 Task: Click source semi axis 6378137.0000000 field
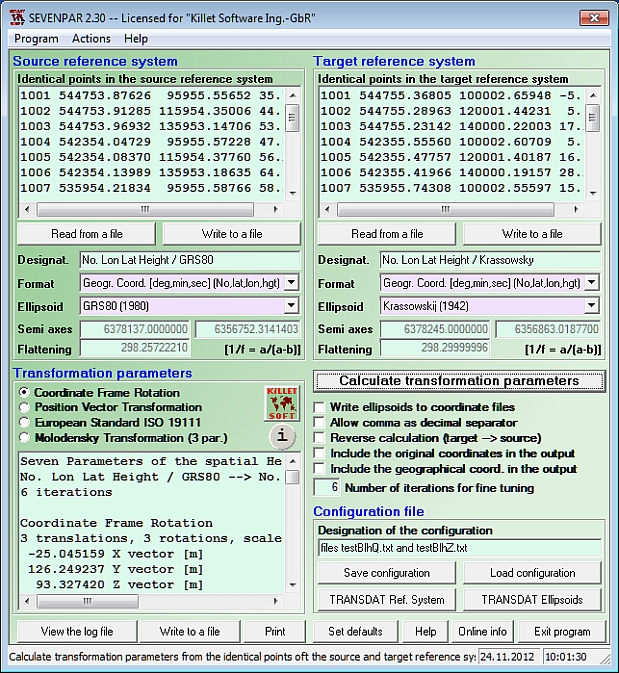pyautogui.click(x=135, y=329)
